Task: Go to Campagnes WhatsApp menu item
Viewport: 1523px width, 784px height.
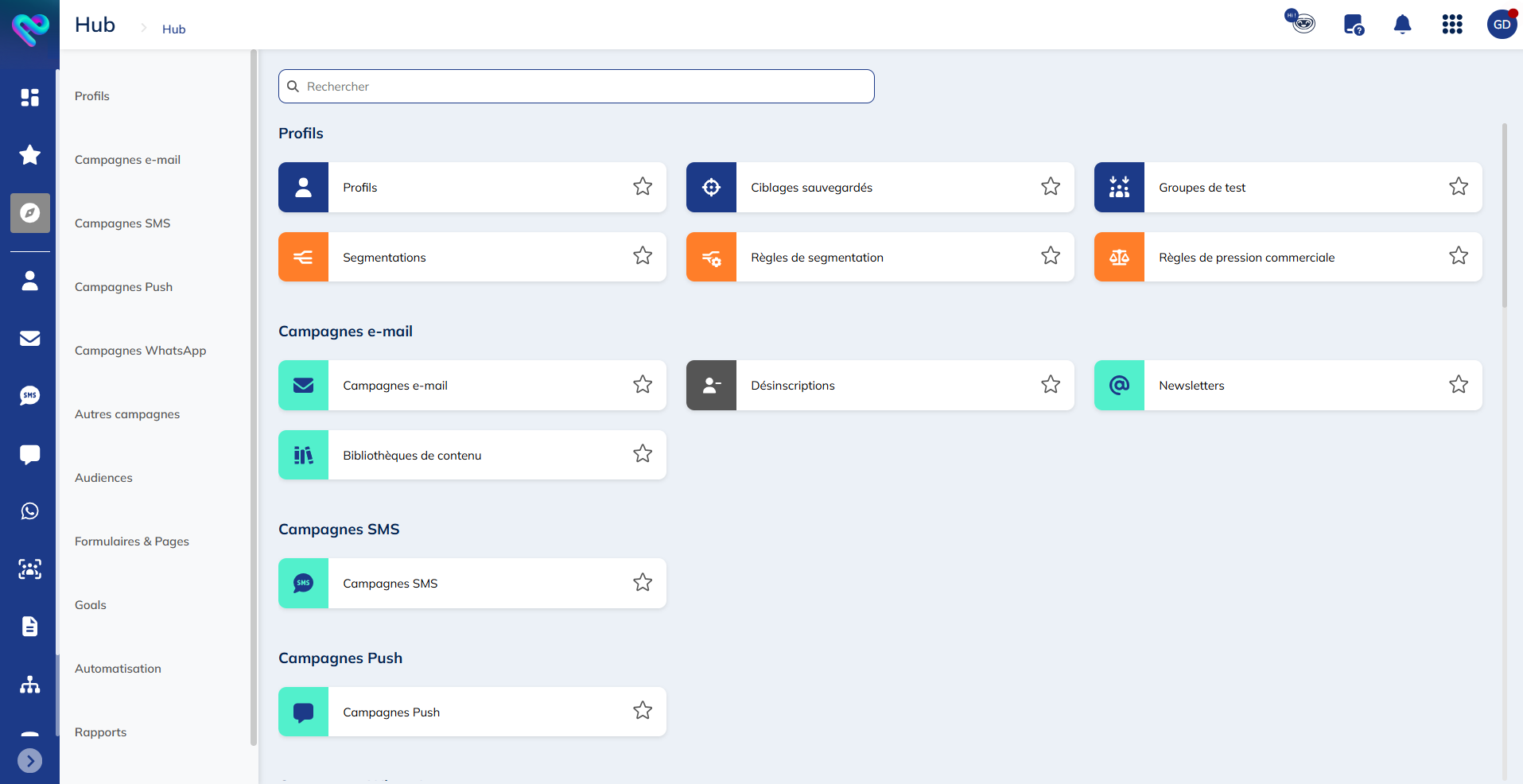Action: click(140, 351)
